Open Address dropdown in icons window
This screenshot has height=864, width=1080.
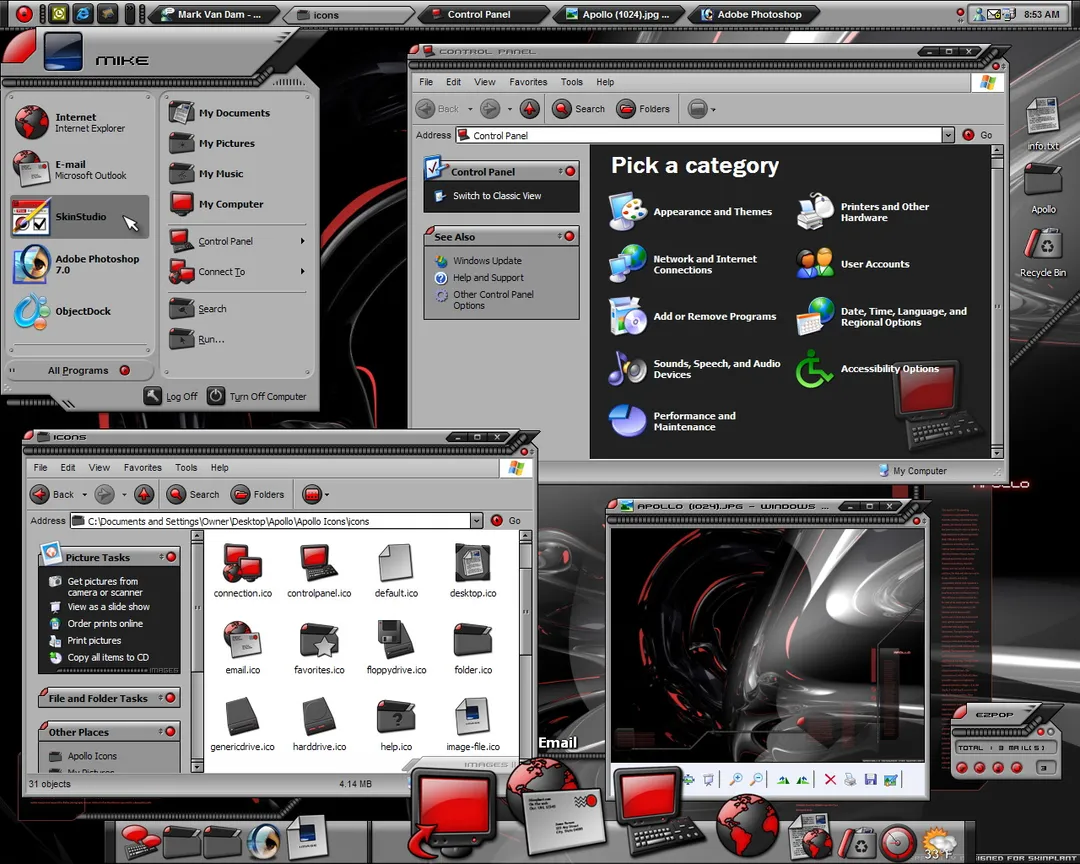click(477, 521)
